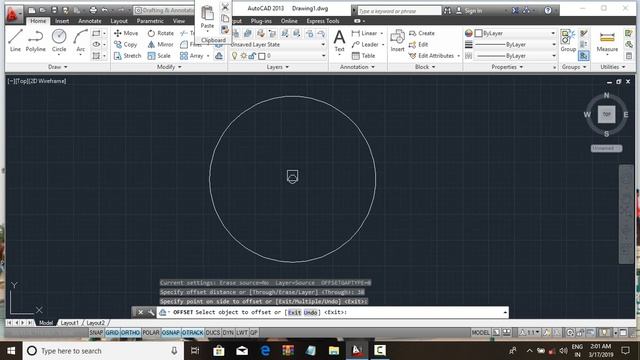This screenshot has width=640, height=360.
Task: Expand the Properties panel
Action: [507, 67]
